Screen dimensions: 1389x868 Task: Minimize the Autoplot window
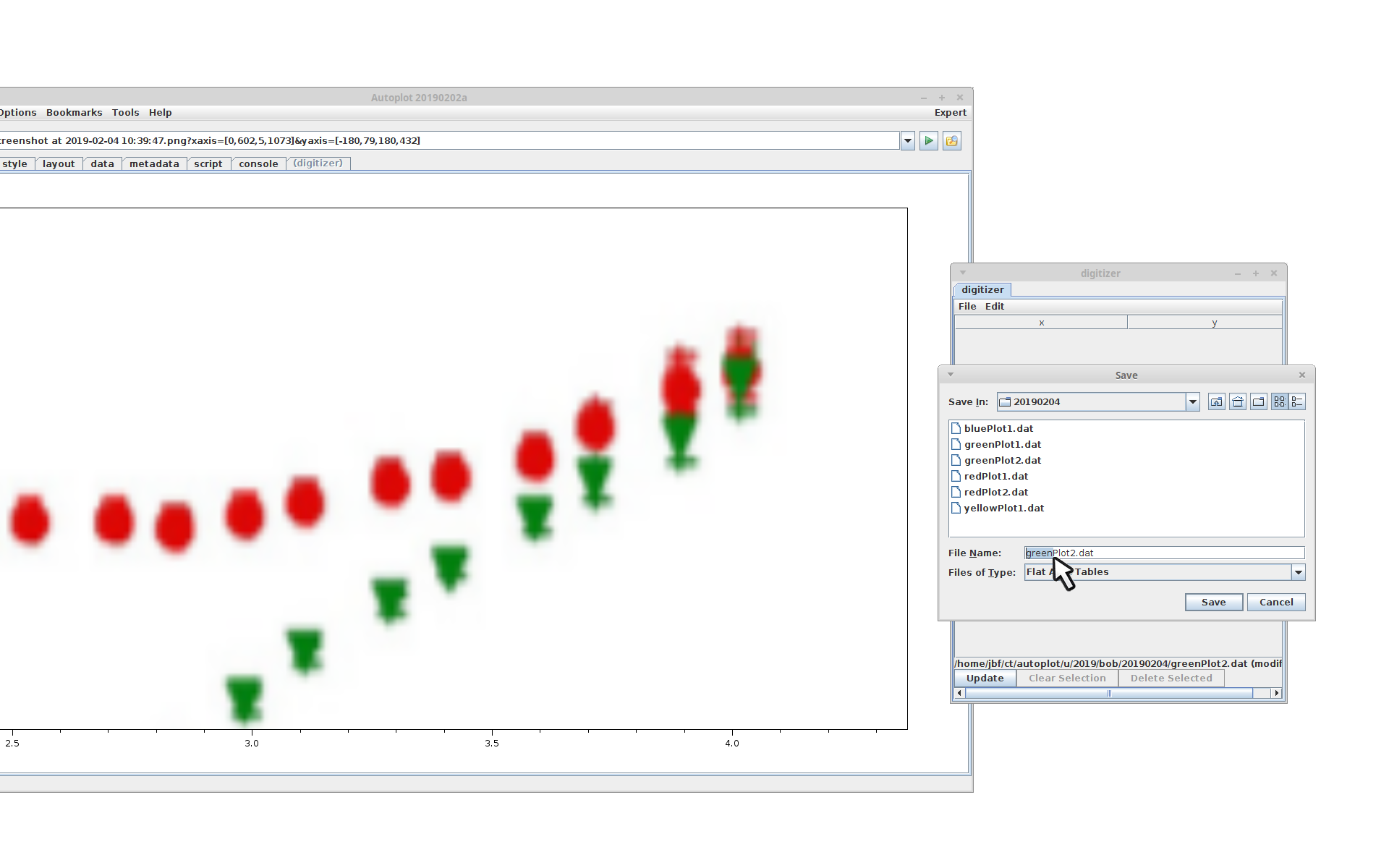(x=924, y=98)
